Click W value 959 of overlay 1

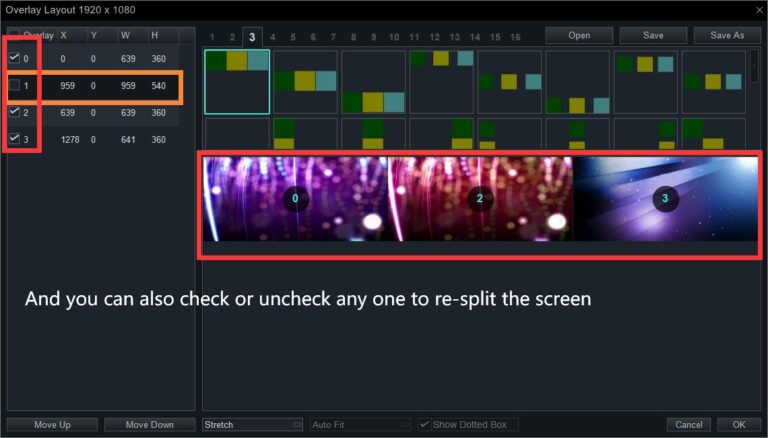(128, 86)
